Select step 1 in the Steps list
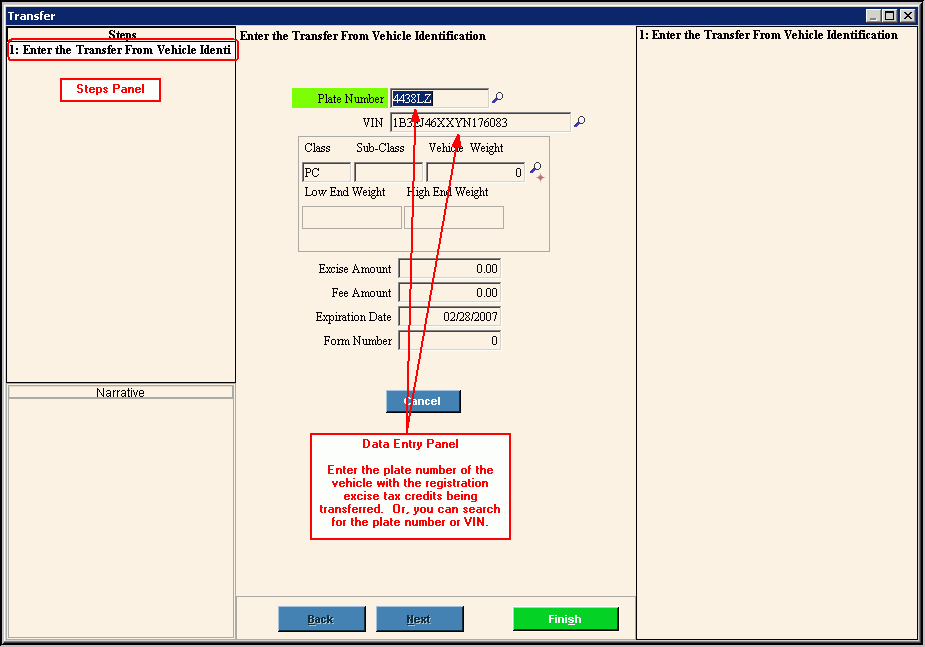This screenshot has width=925, height=647. [x=121, y=50]
